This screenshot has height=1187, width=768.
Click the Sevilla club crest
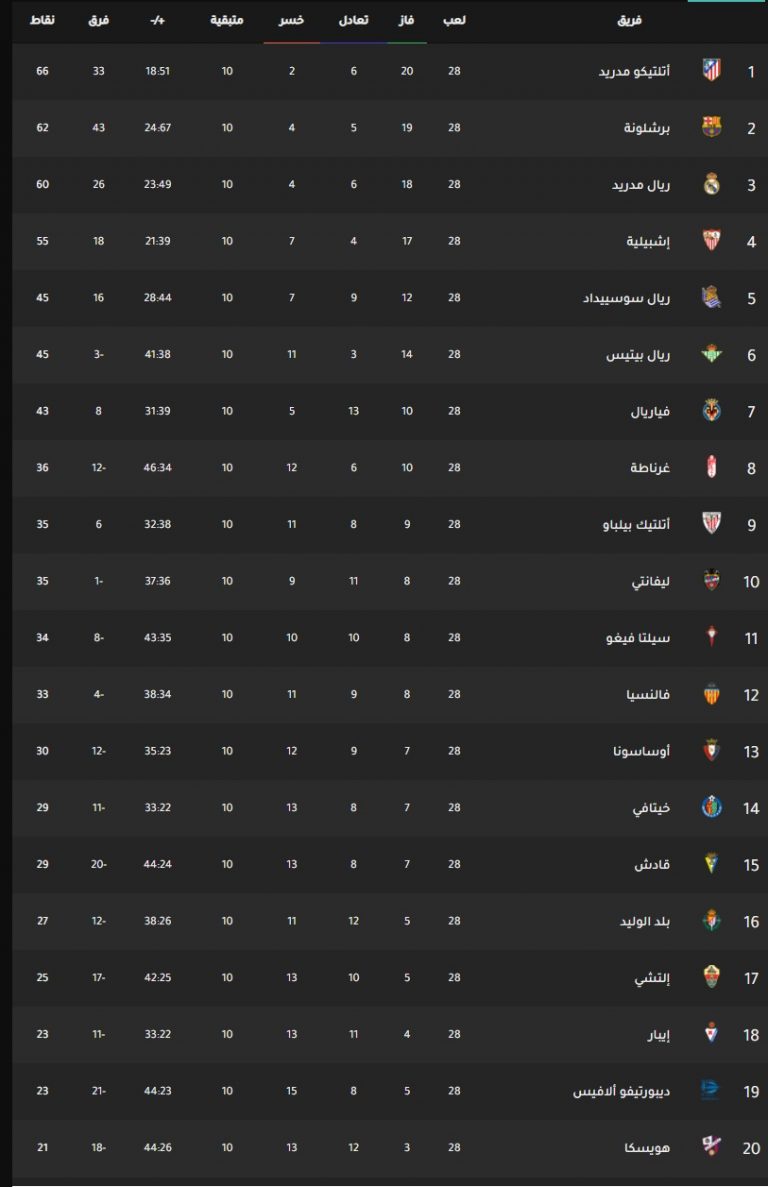(x=711, y=241)
